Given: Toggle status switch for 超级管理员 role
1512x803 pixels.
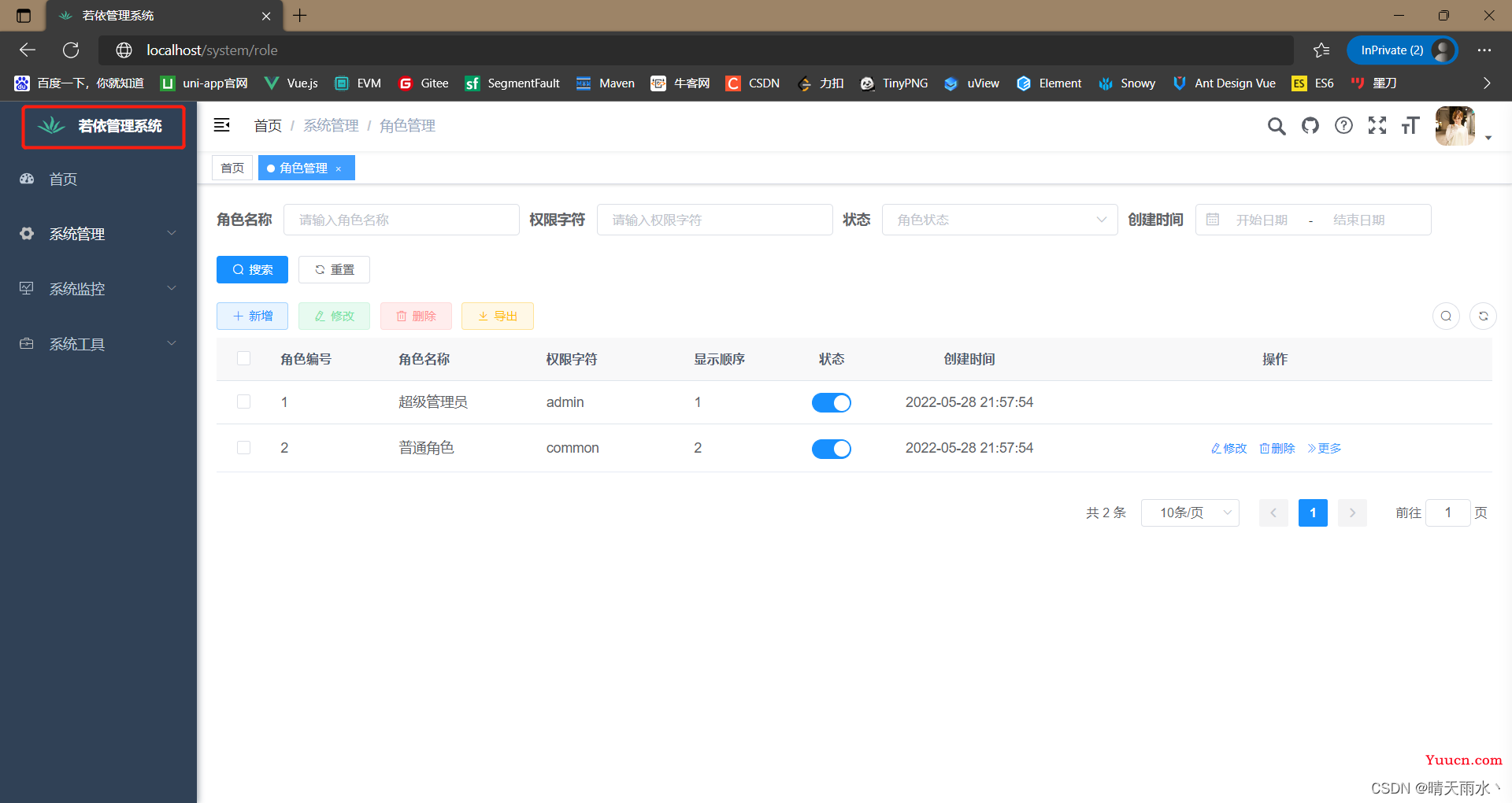Looking at the screenshot, I should click(x=831, y=403).
